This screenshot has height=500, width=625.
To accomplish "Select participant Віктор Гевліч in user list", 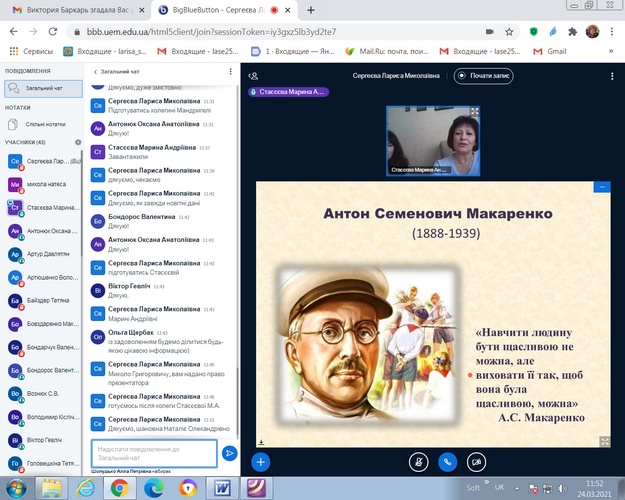I will 44,440.
